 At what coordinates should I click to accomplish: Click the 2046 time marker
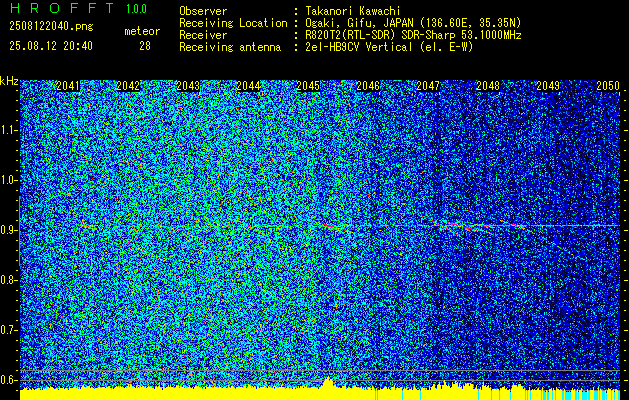tap(368, 86)
